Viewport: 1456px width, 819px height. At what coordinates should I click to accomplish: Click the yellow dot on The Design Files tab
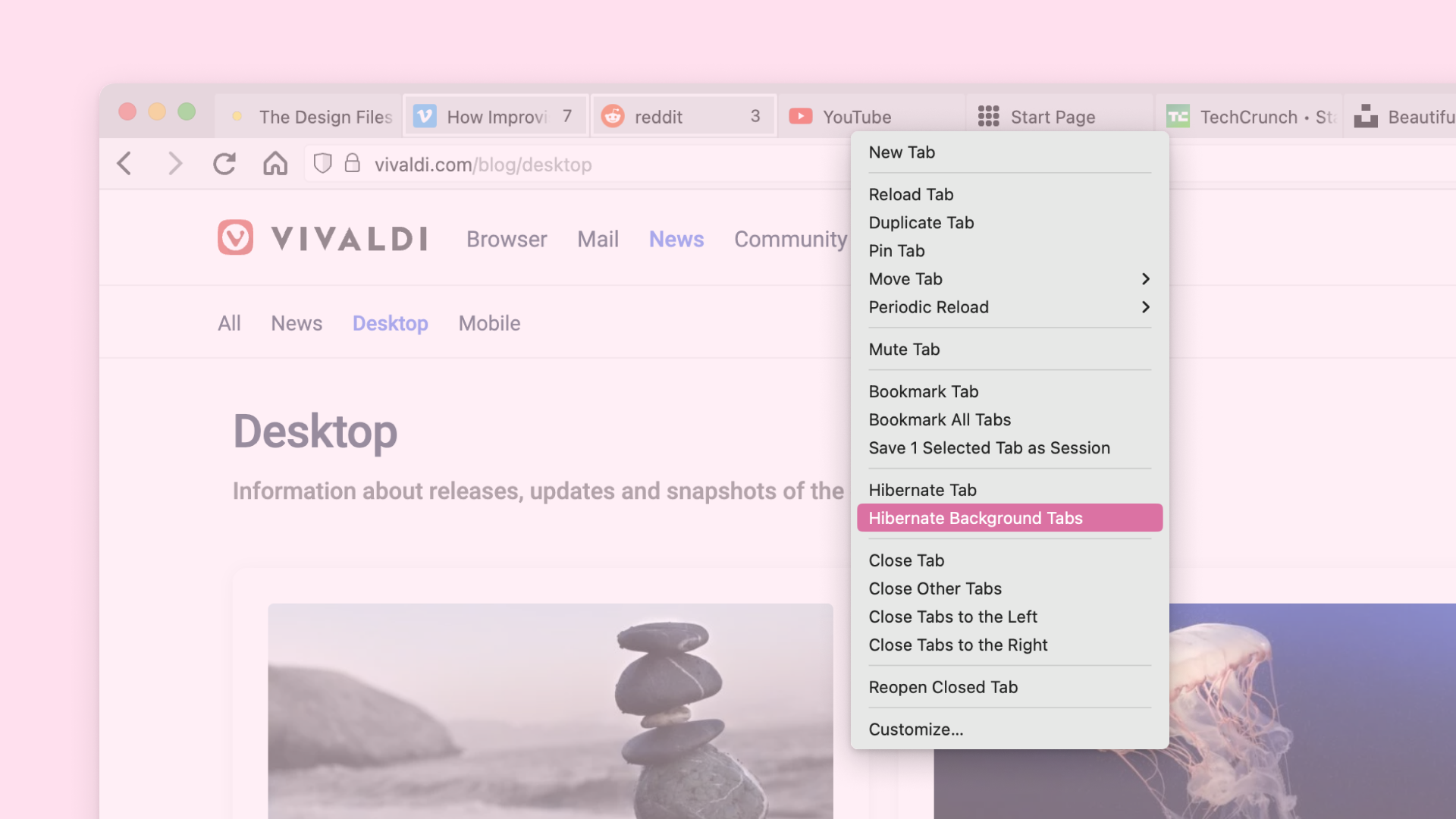coord(237,116)
